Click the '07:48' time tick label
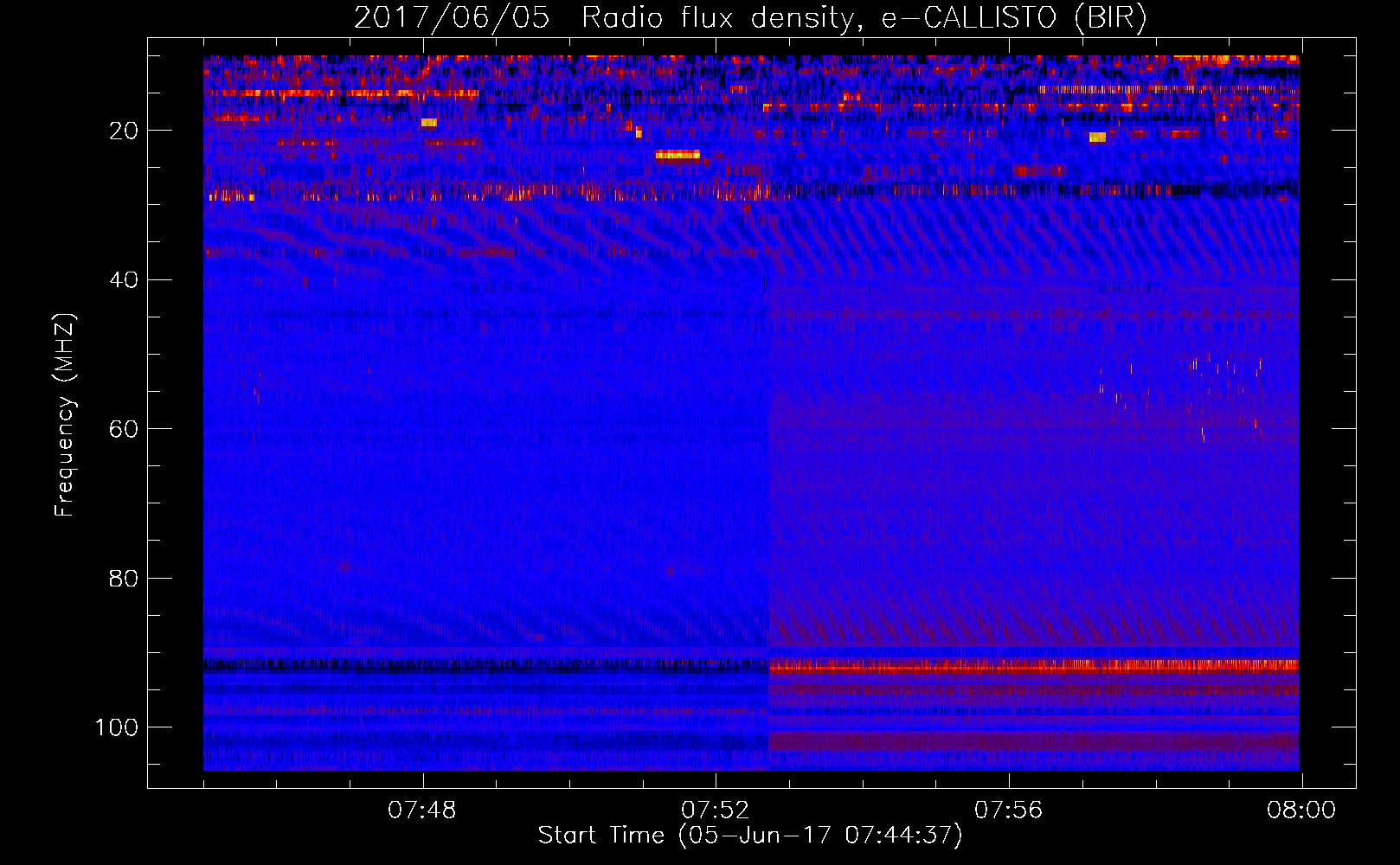Screen dimensions: 1400x865 point(422,811)
